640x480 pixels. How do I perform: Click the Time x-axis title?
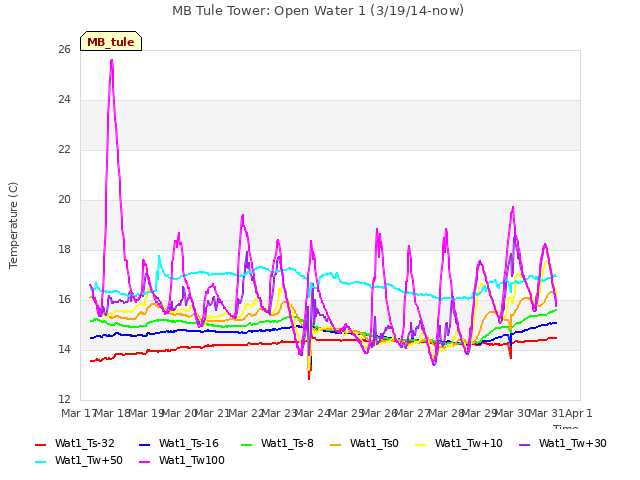click(x=566, y=427)
